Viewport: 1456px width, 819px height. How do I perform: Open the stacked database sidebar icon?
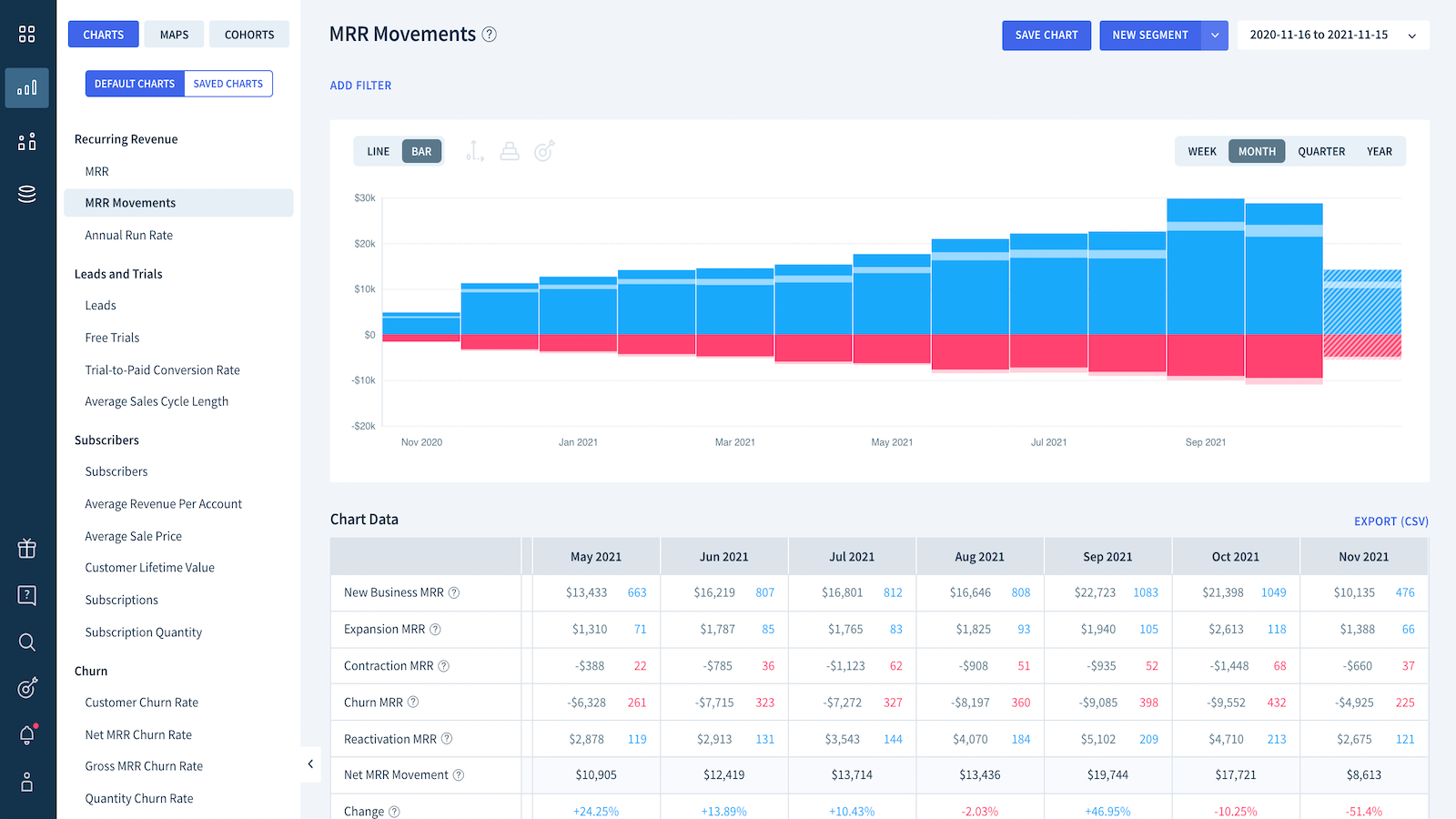coord(27,194)
